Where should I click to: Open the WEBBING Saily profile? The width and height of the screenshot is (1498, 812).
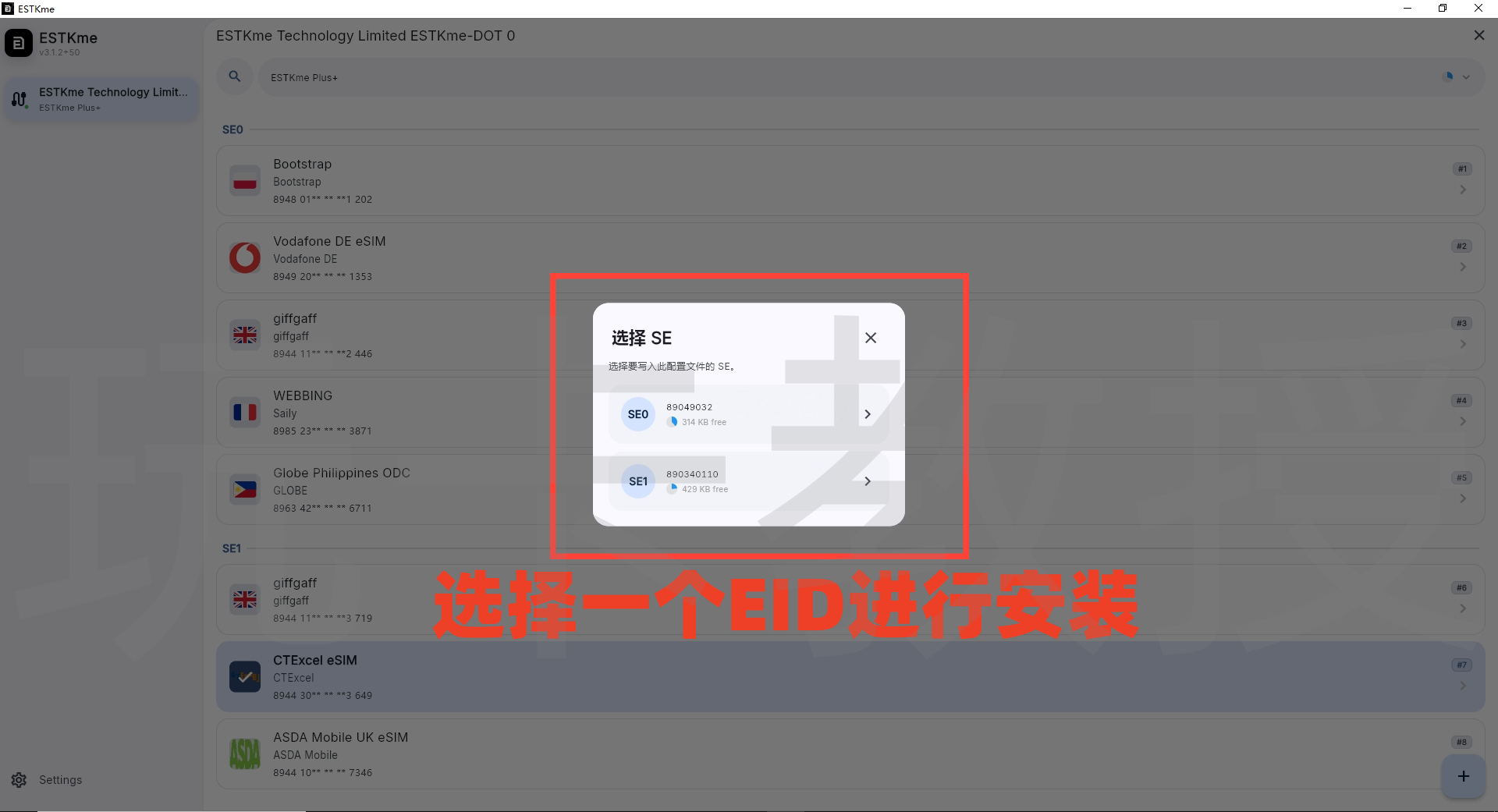[850, 412]
